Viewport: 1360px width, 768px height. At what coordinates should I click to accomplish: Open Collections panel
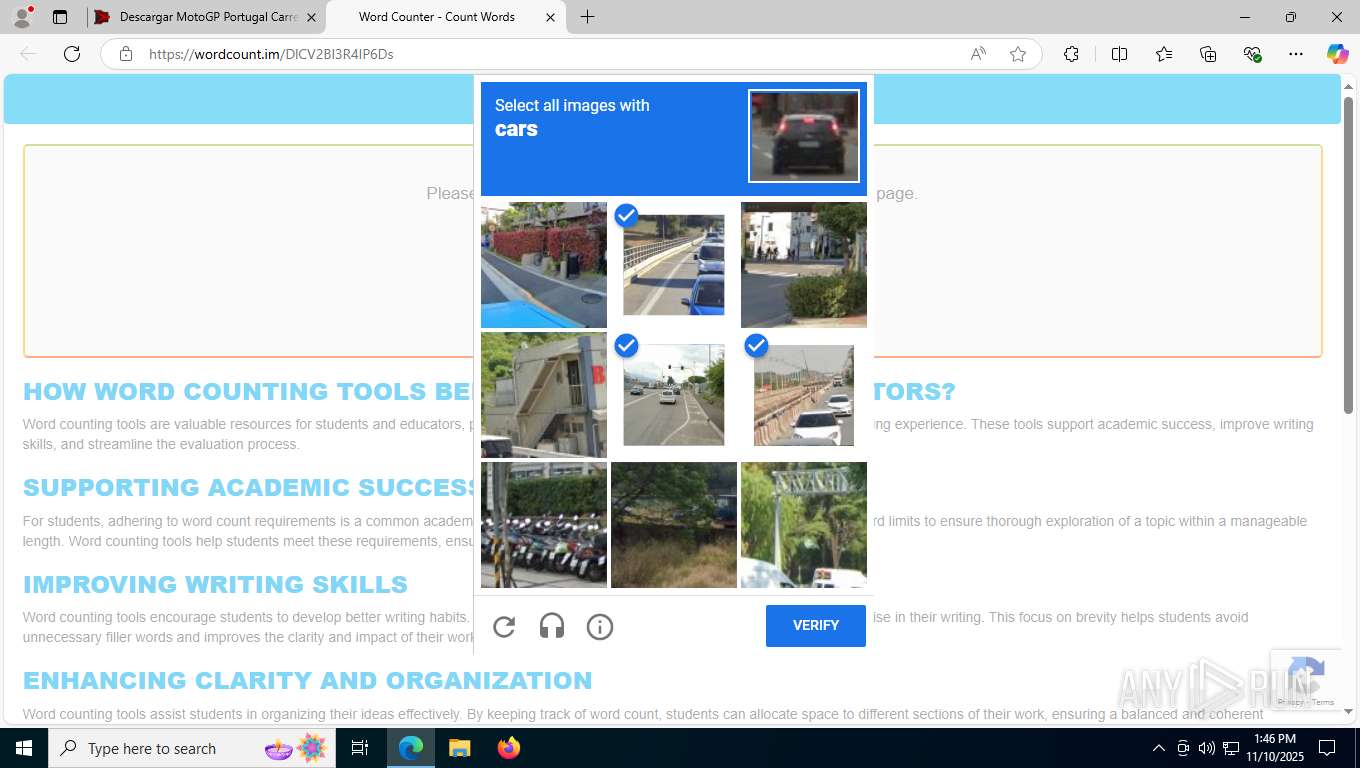[1208, 54]
